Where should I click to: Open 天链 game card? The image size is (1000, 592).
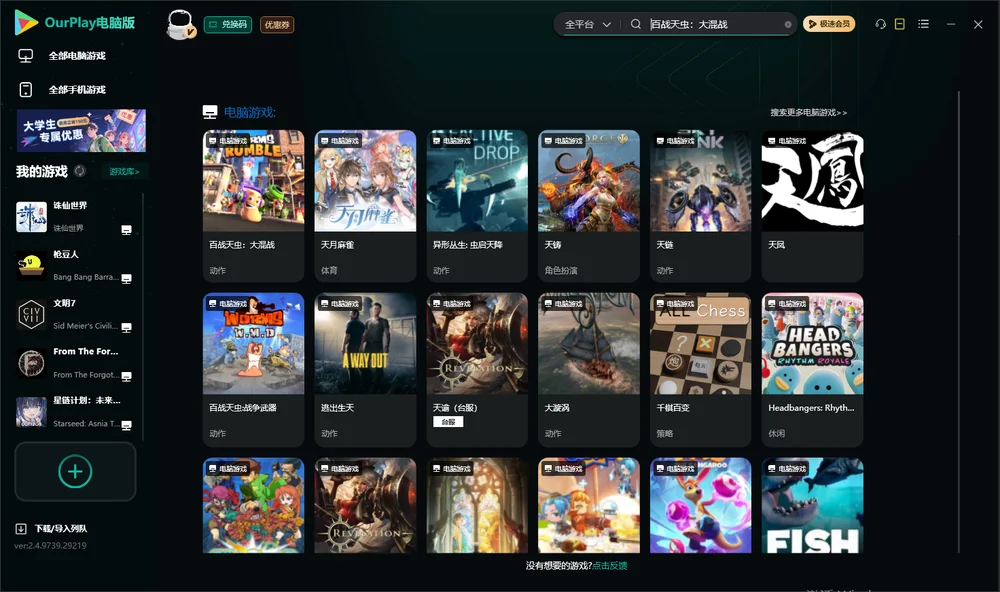coord(700,205)
